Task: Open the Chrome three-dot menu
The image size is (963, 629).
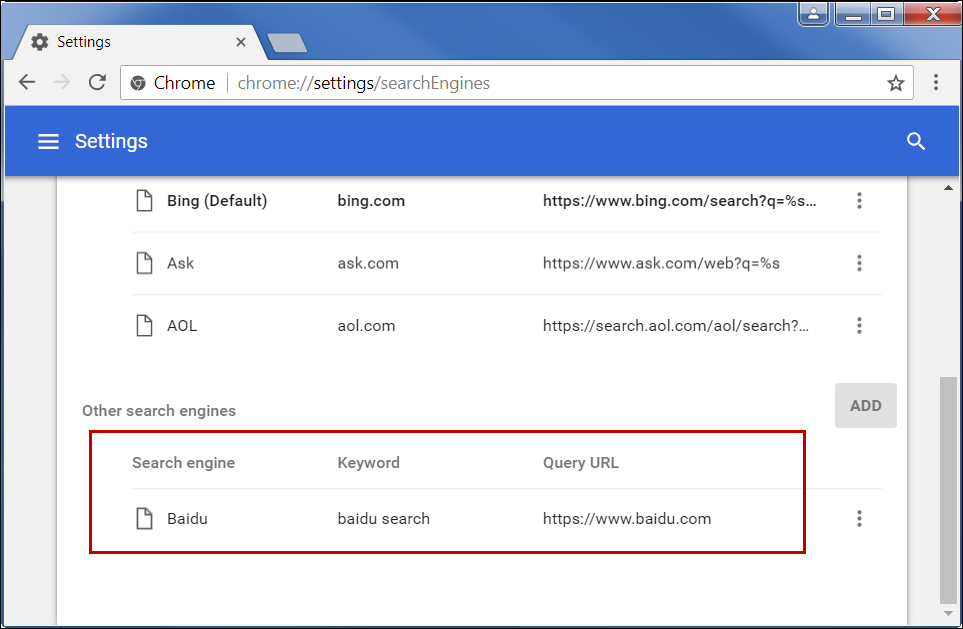Action: pos(936,83)
